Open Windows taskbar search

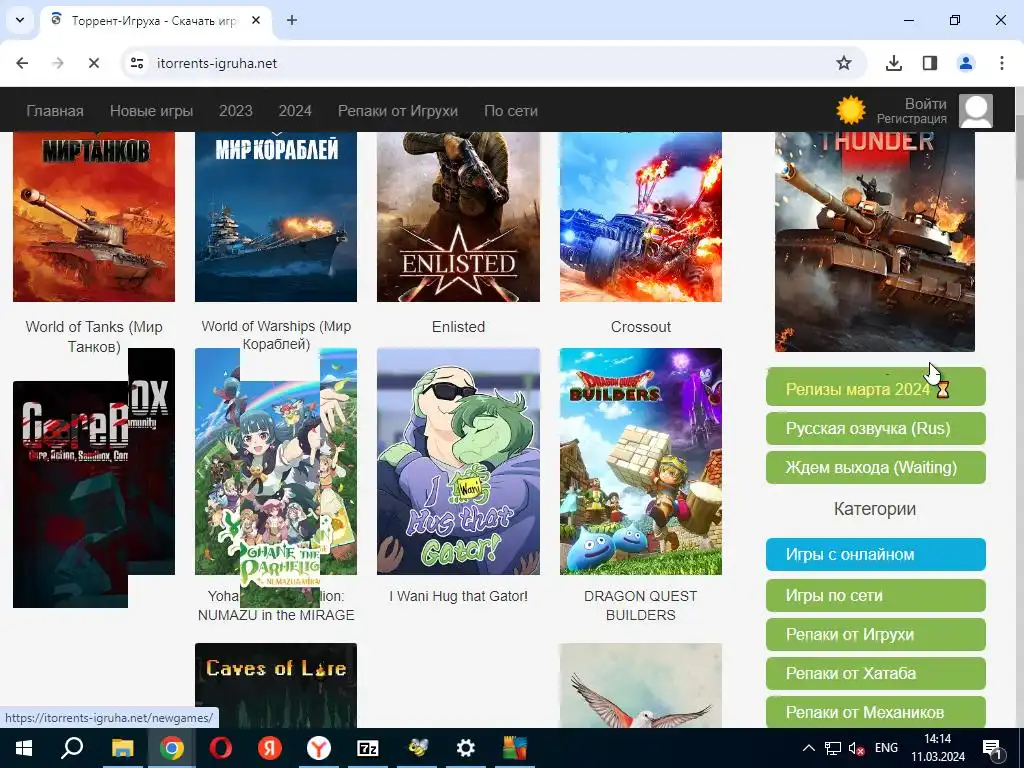pos(72,748)
